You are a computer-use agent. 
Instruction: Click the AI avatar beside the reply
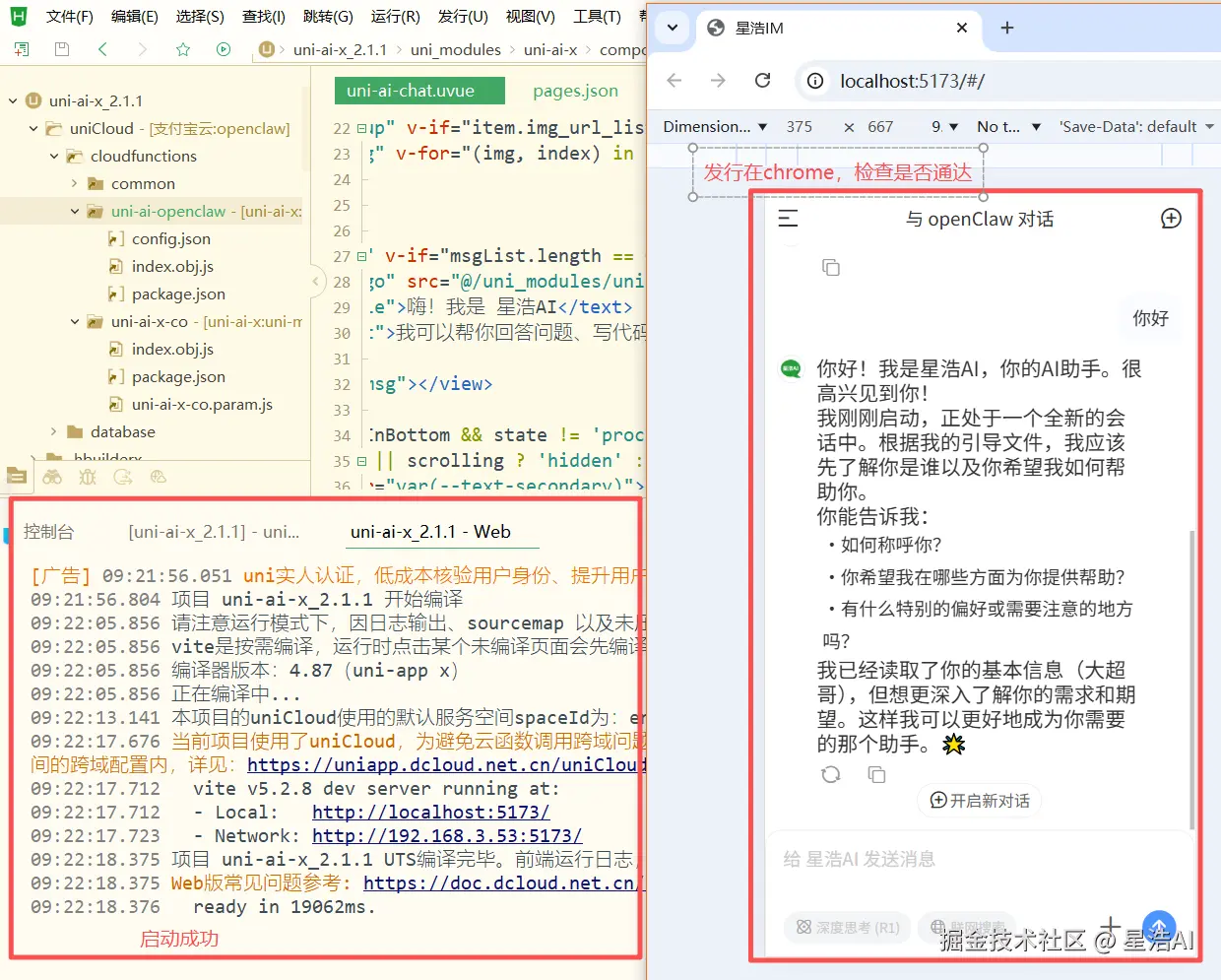click(791, 369)
